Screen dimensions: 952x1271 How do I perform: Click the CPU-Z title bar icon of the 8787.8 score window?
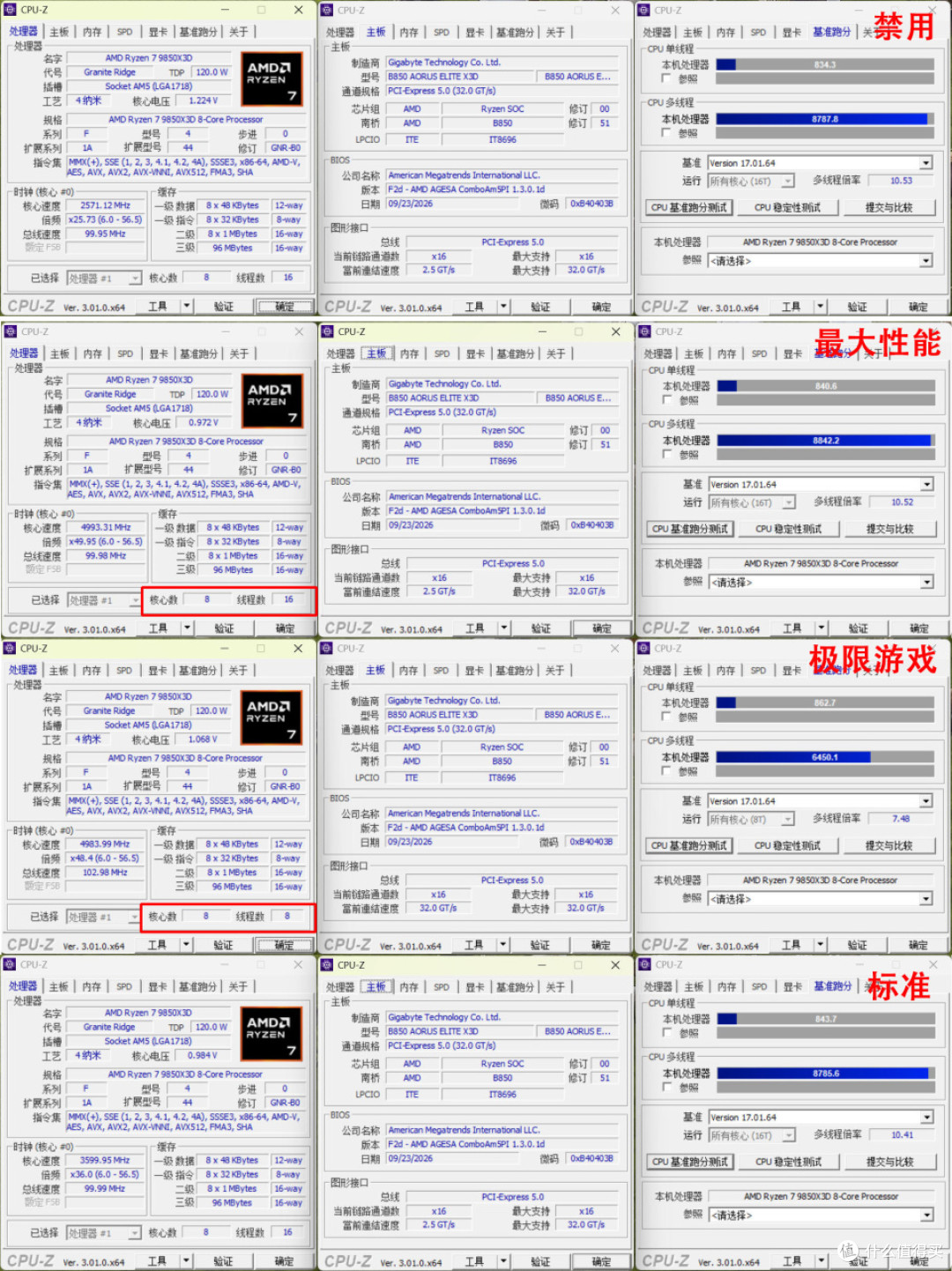[644, 10]
